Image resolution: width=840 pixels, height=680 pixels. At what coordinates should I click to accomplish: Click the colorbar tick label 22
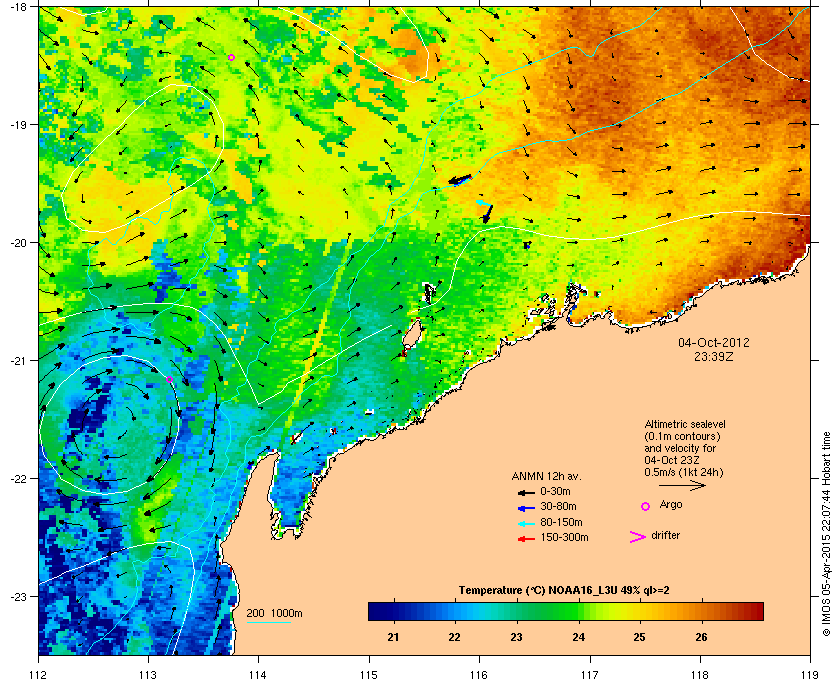click(454, 637)
